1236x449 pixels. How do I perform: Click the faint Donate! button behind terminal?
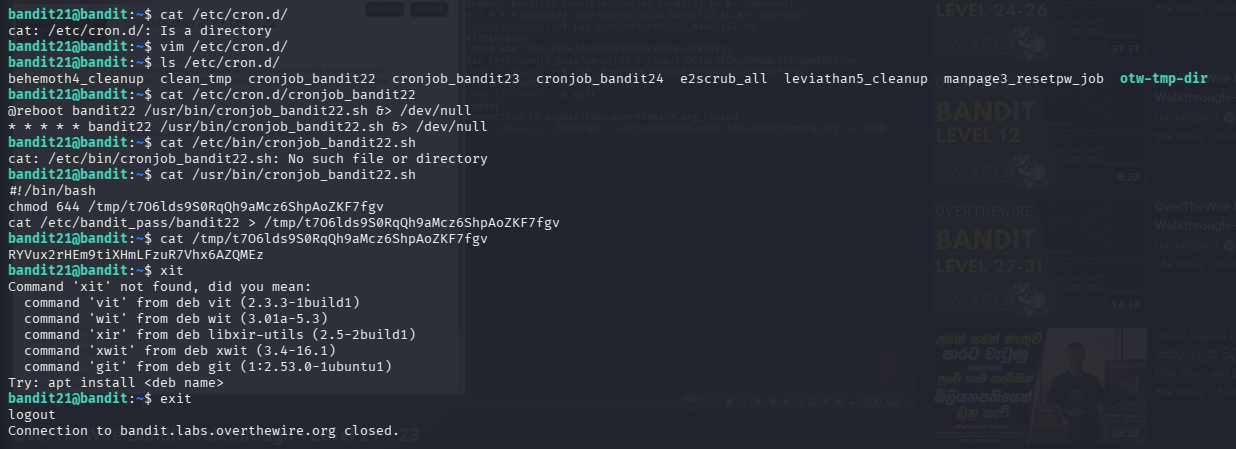pyautogui.click(x=386, y=9)
